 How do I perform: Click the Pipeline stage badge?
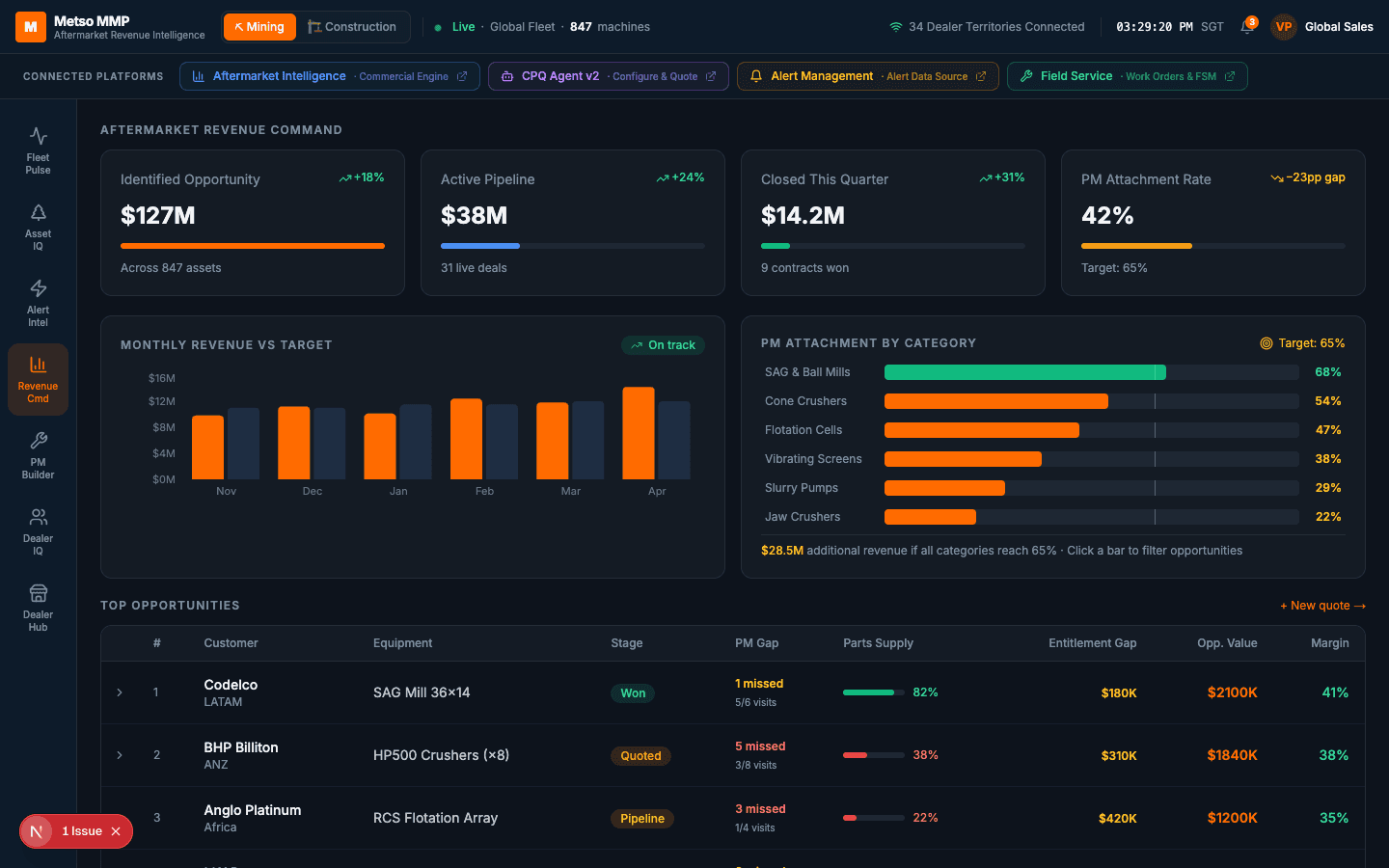coord(642,819)
